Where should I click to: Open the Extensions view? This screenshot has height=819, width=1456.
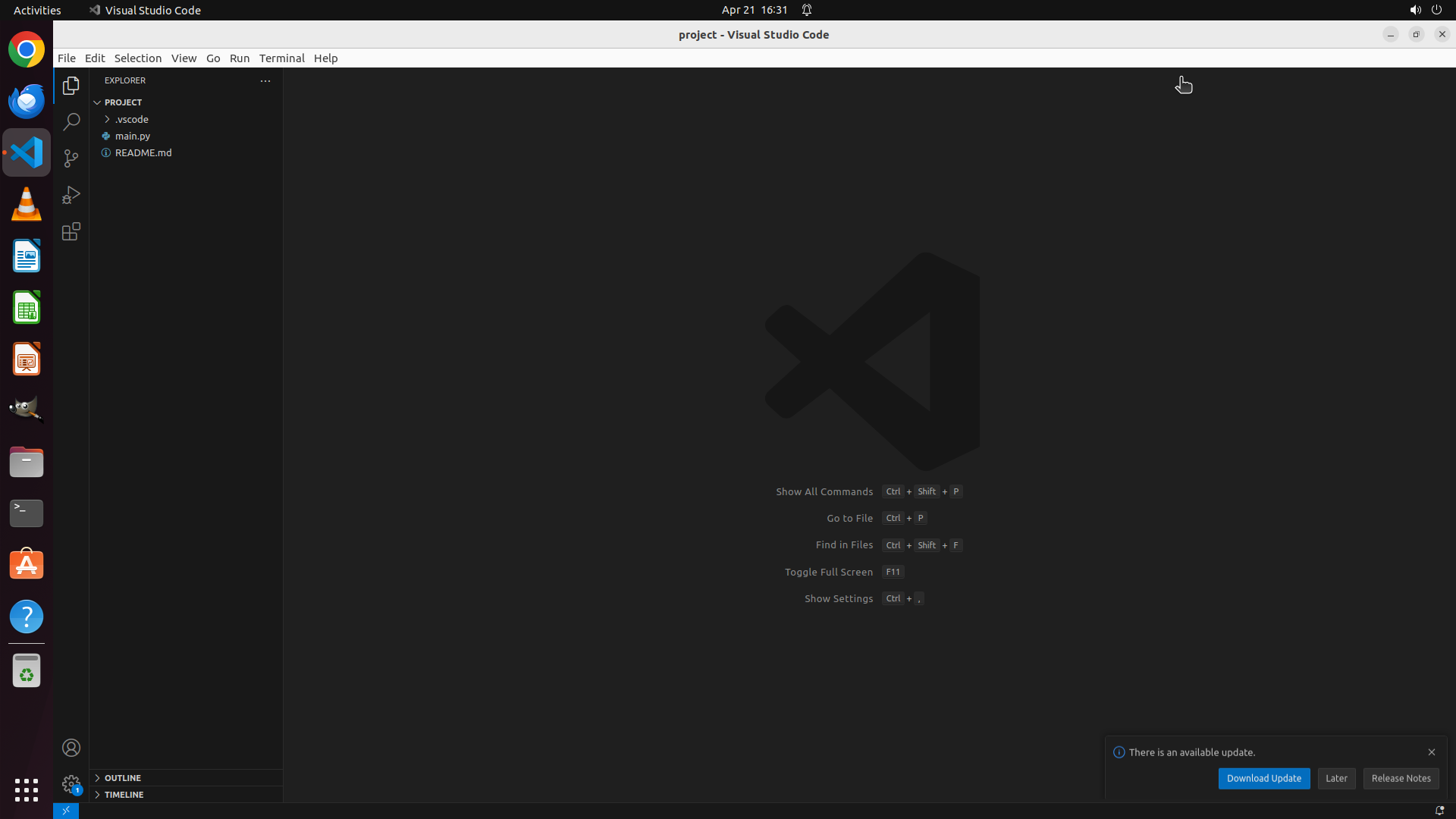point(71,231)
